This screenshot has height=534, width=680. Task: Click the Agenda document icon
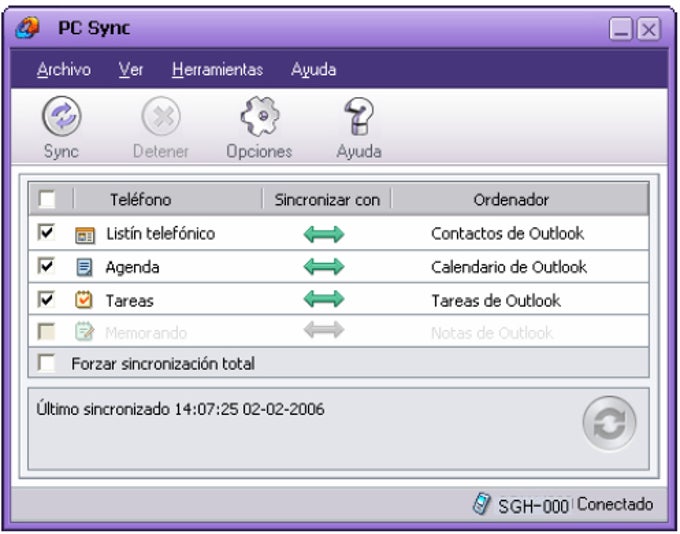[x=84, y=267]
